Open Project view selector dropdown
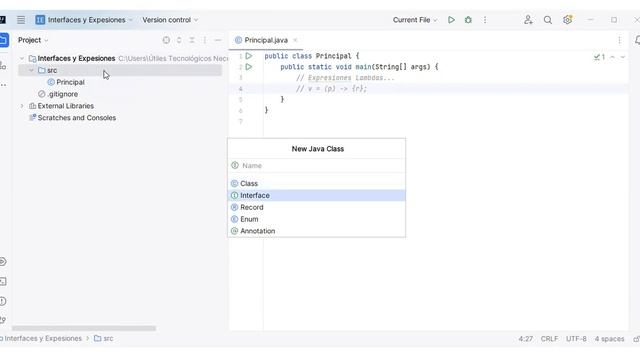 (33, 40)
